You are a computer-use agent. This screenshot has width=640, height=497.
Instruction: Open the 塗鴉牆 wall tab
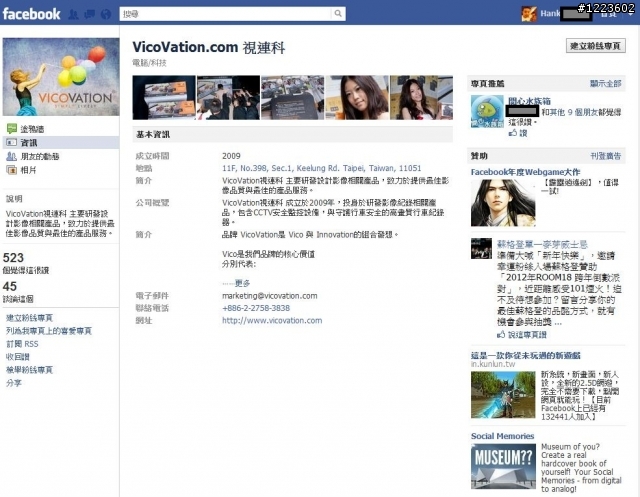[x=32, y=129]
